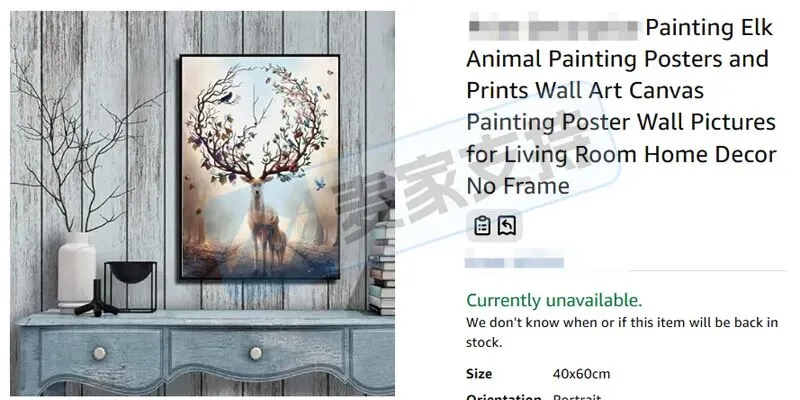
Task: Open the framed elk painting in product photo
Action: [260, 168]
